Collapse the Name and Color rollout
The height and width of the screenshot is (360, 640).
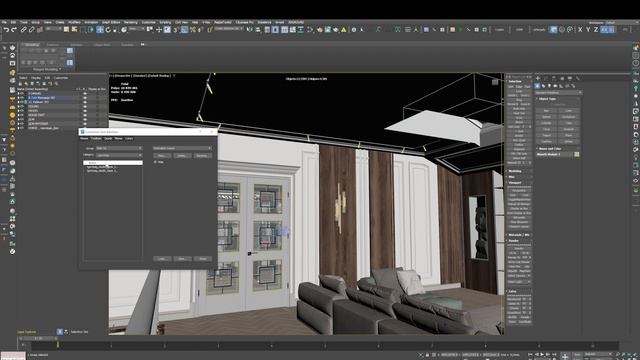pos(549,149)
